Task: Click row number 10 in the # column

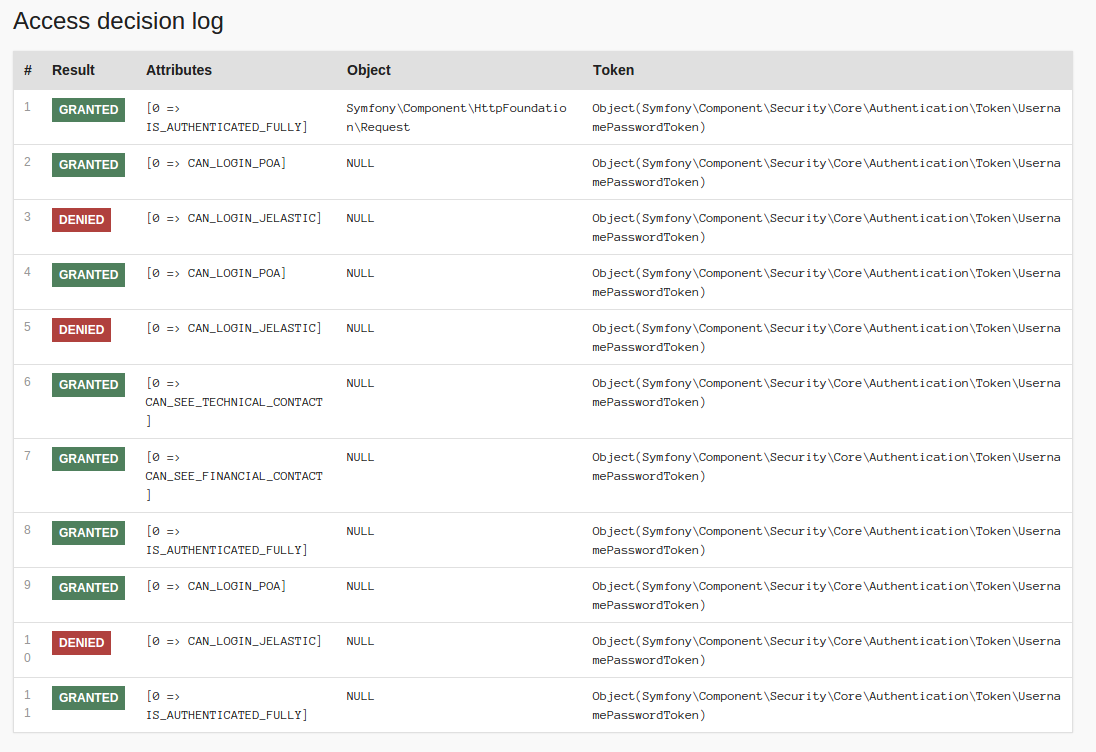Action: [x=27, y=649]
